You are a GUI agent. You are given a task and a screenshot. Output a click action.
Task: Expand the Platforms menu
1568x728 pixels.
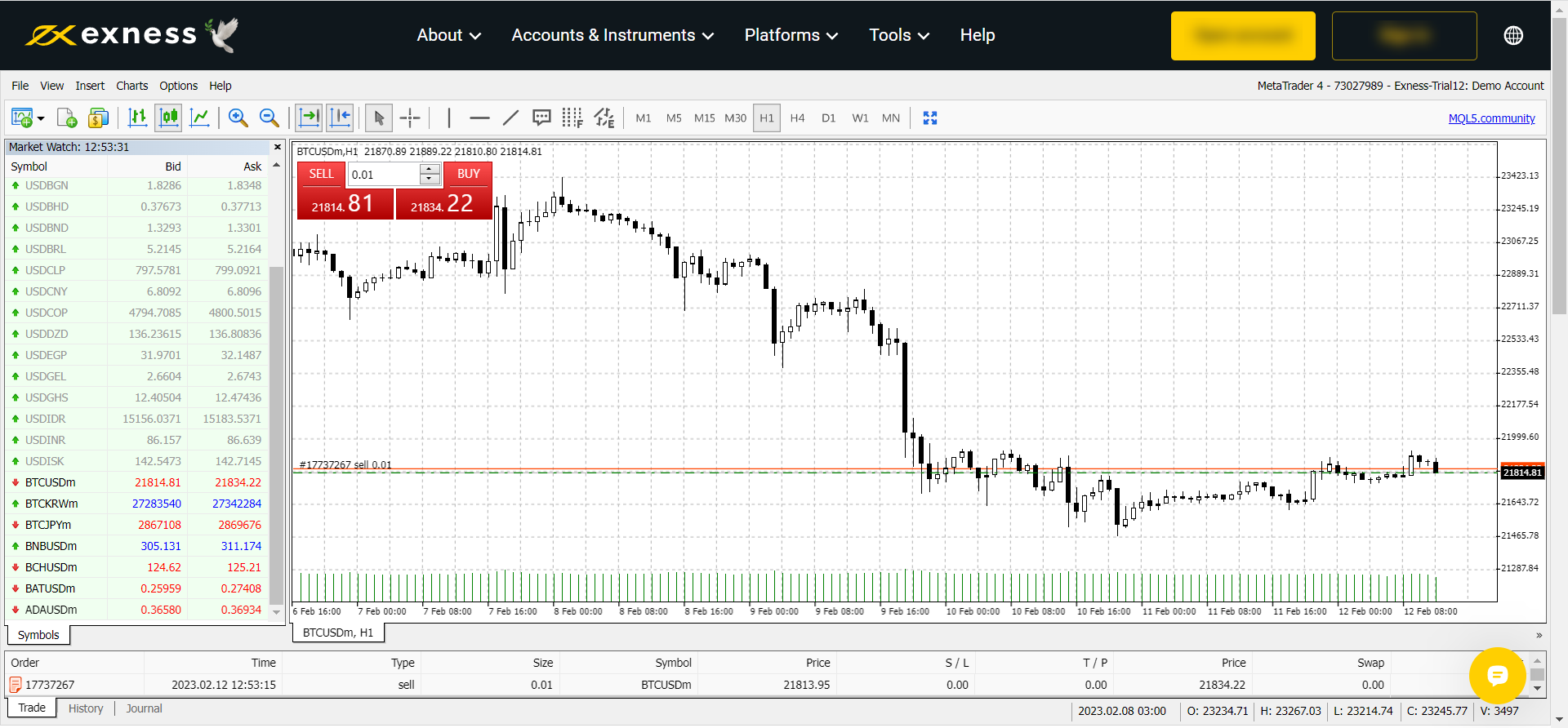click(791, 35)
